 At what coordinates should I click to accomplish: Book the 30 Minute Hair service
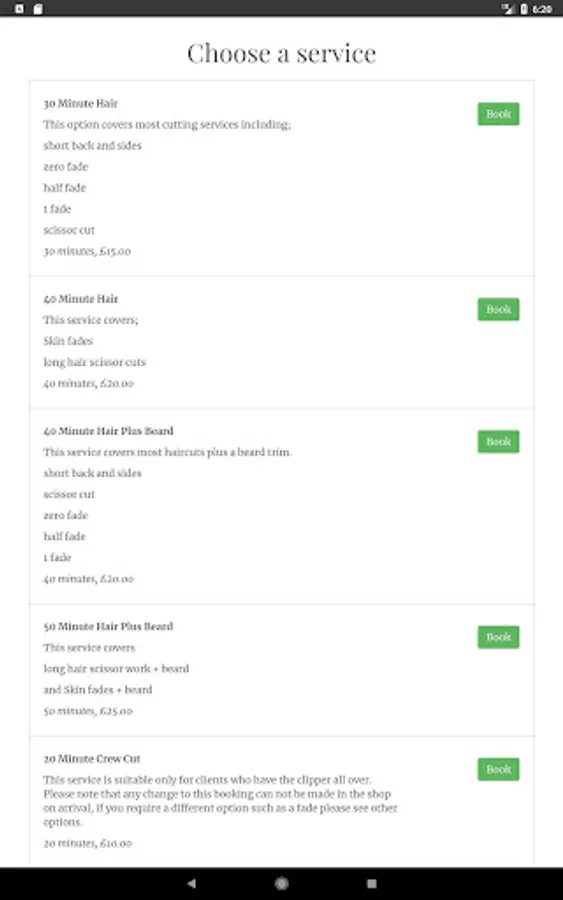(498, 114)
